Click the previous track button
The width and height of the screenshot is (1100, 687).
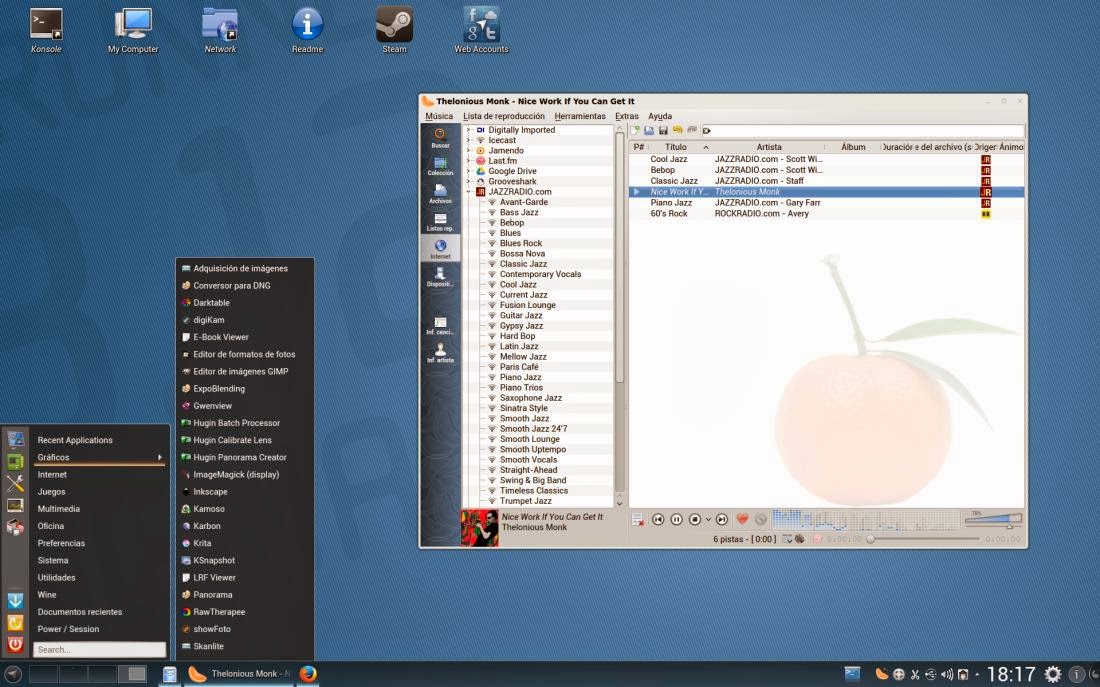tap(657, 520)
